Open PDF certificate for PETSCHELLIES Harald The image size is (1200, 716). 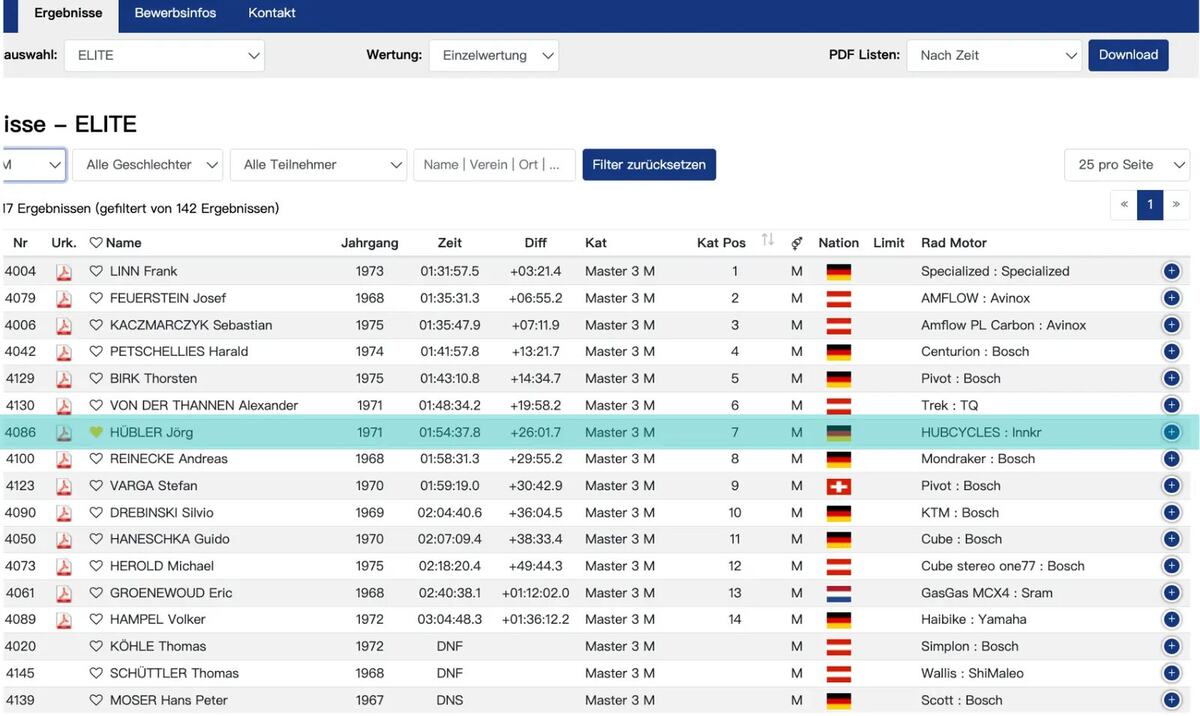[64, 352]
